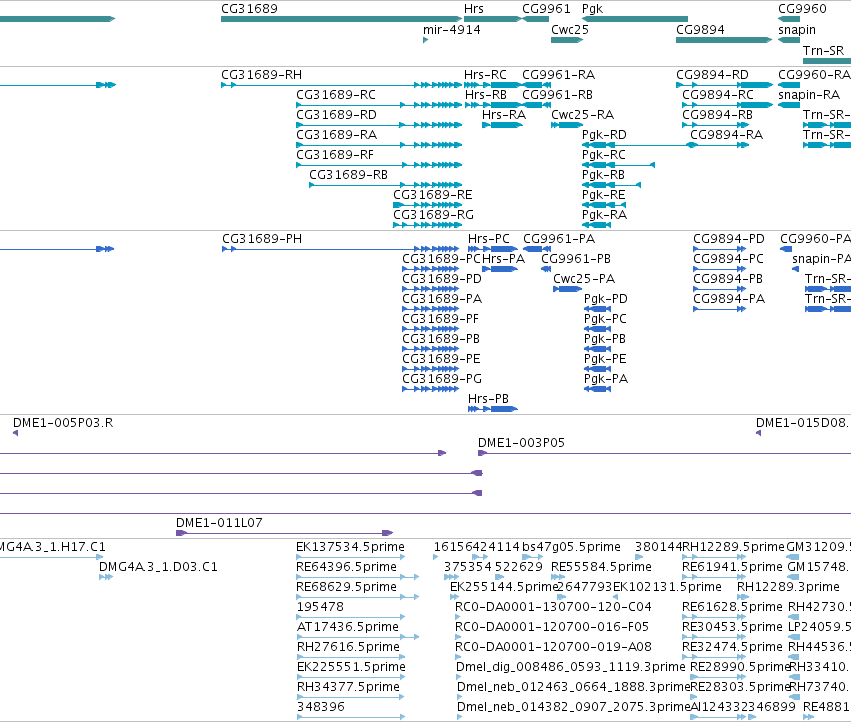Click transcript CG31689-RC

point(379,105)
